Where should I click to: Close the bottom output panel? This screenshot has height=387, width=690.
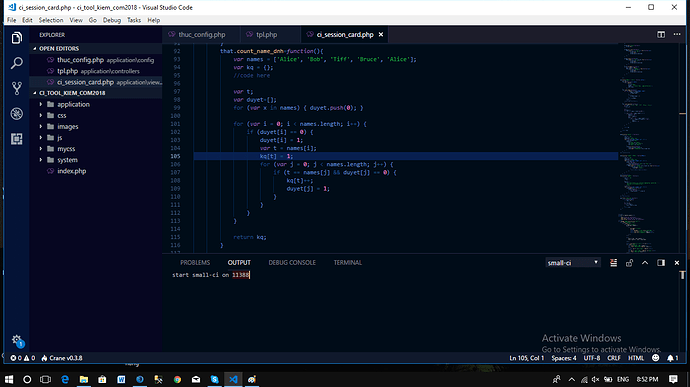(x=677, y=263)
